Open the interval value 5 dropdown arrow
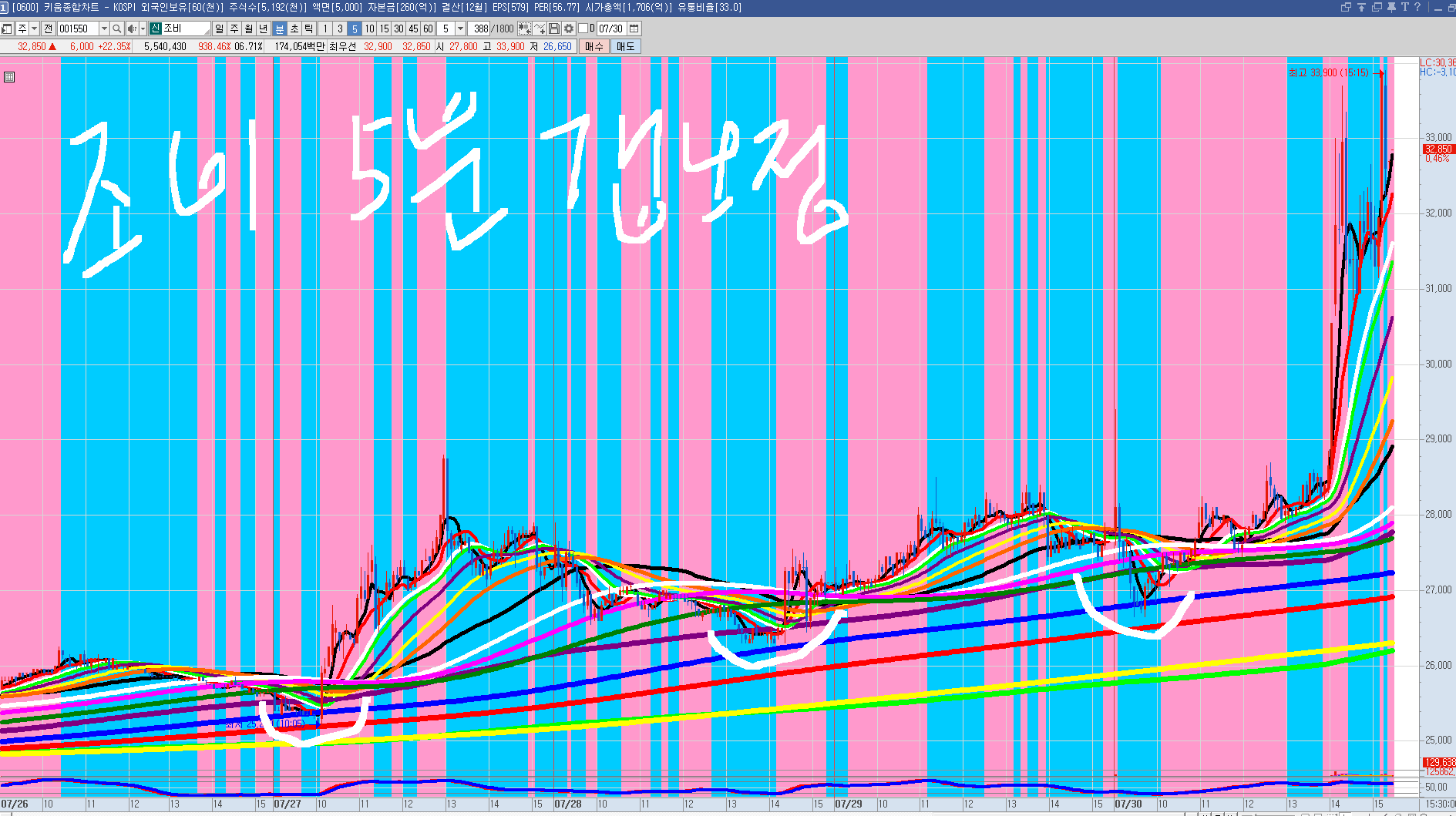Viewport: 1456px width, 816px height. (460, 29)
